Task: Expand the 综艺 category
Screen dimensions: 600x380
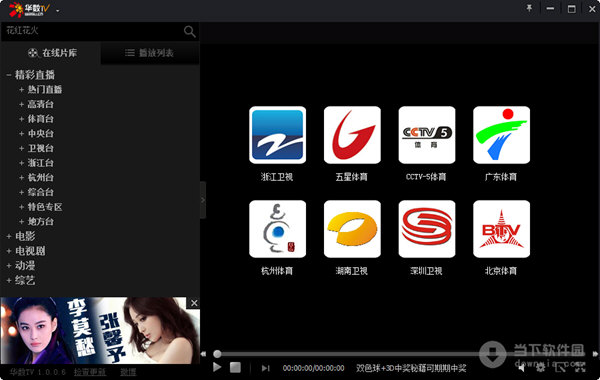Action: click(x=9, y=281)
